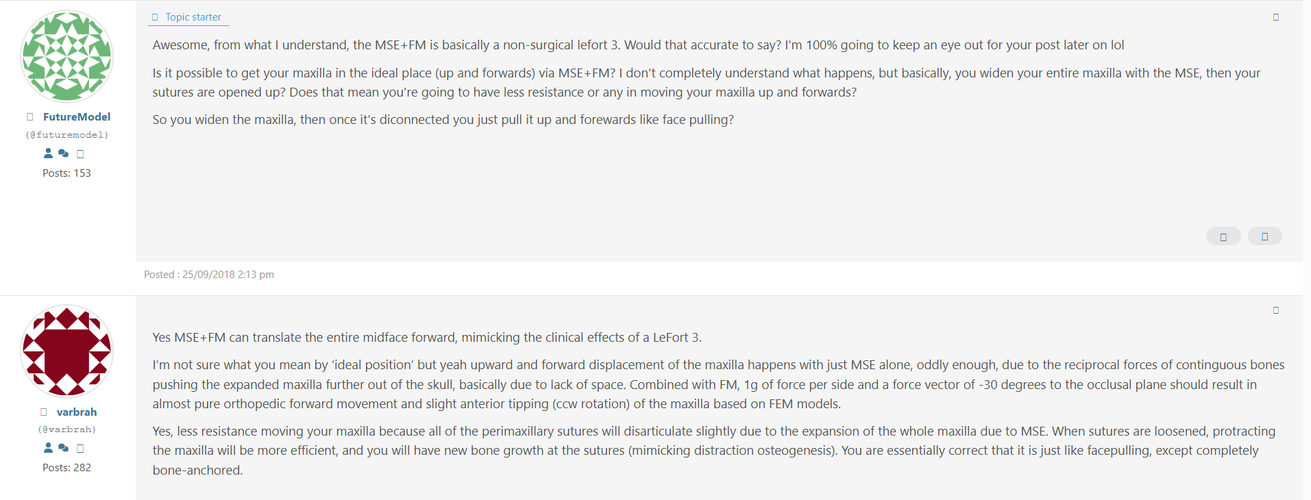
Task: Open the FutureModel username link
Action: pos(77,117)
